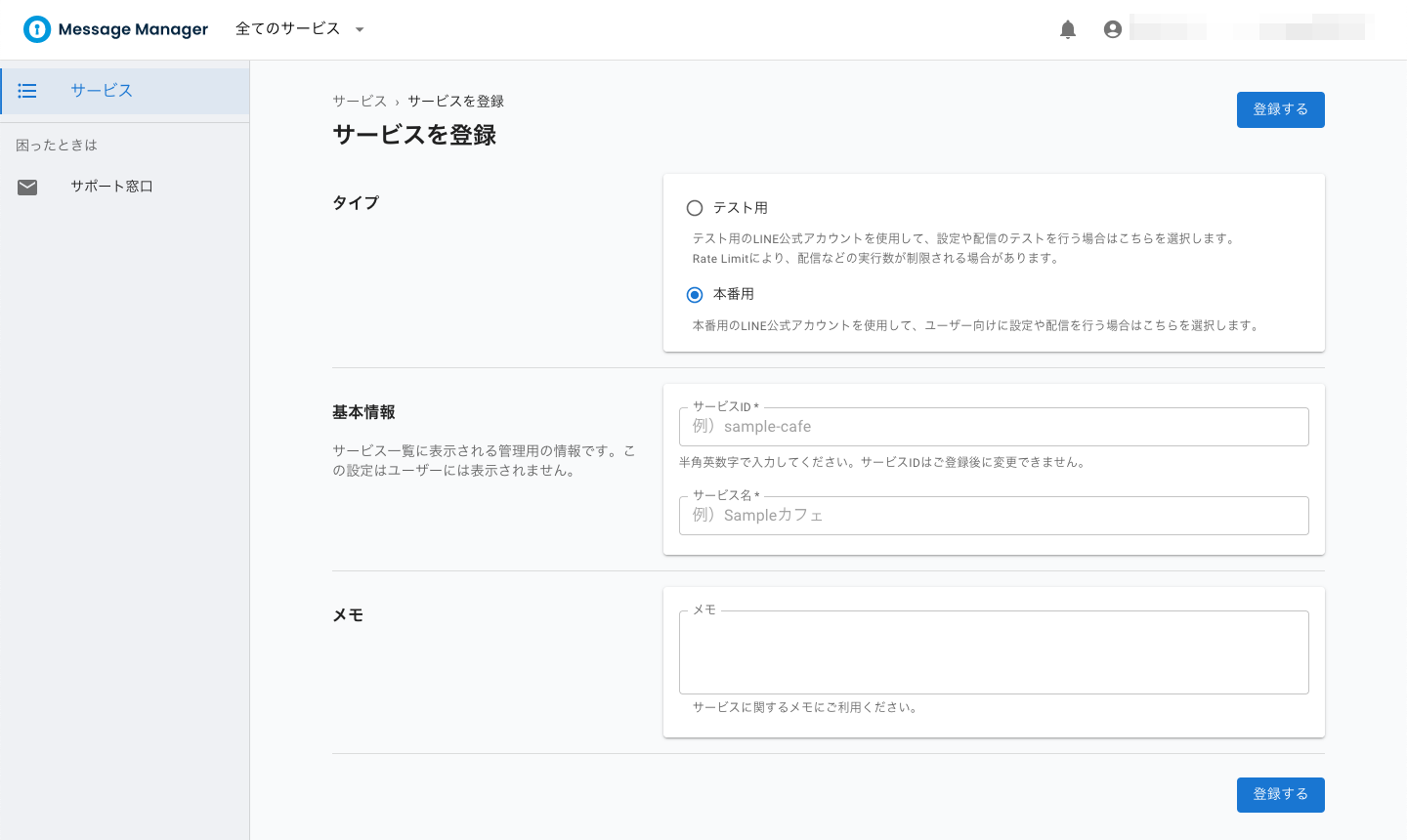The height and width of the screenshot is (840, 1407).
Task: Click the mail icon for サポート窓口
Action: (x=27, y=187)
